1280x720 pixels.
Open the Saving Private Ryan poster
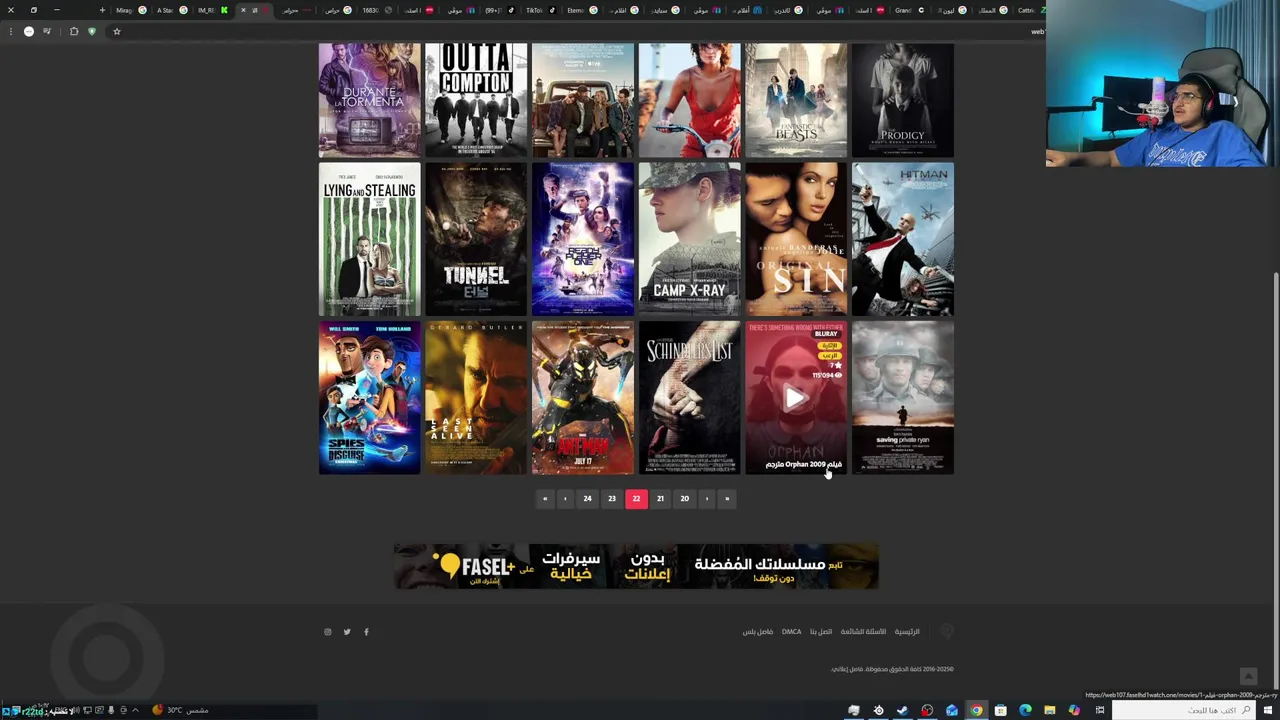pos(902,397)
